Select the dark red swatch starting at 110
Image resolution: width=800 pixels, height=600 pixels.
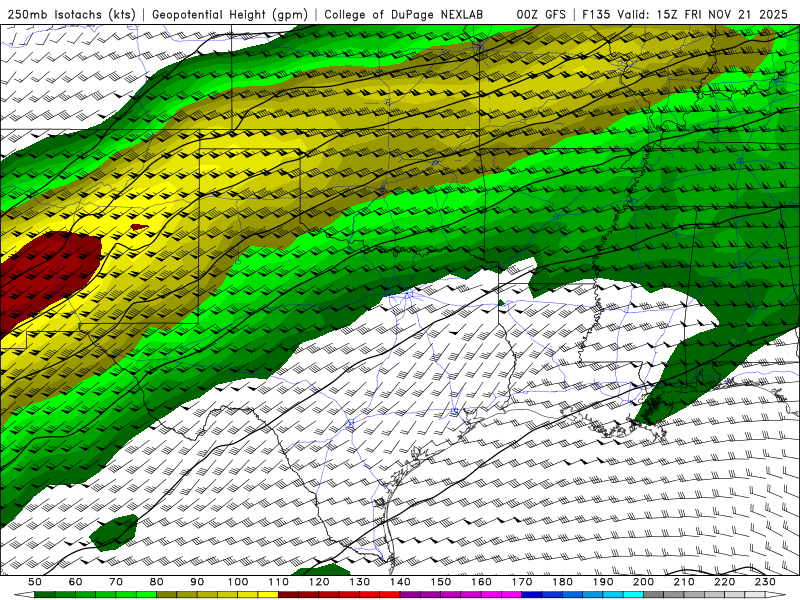pyautogui.click(x=288, y=595)
